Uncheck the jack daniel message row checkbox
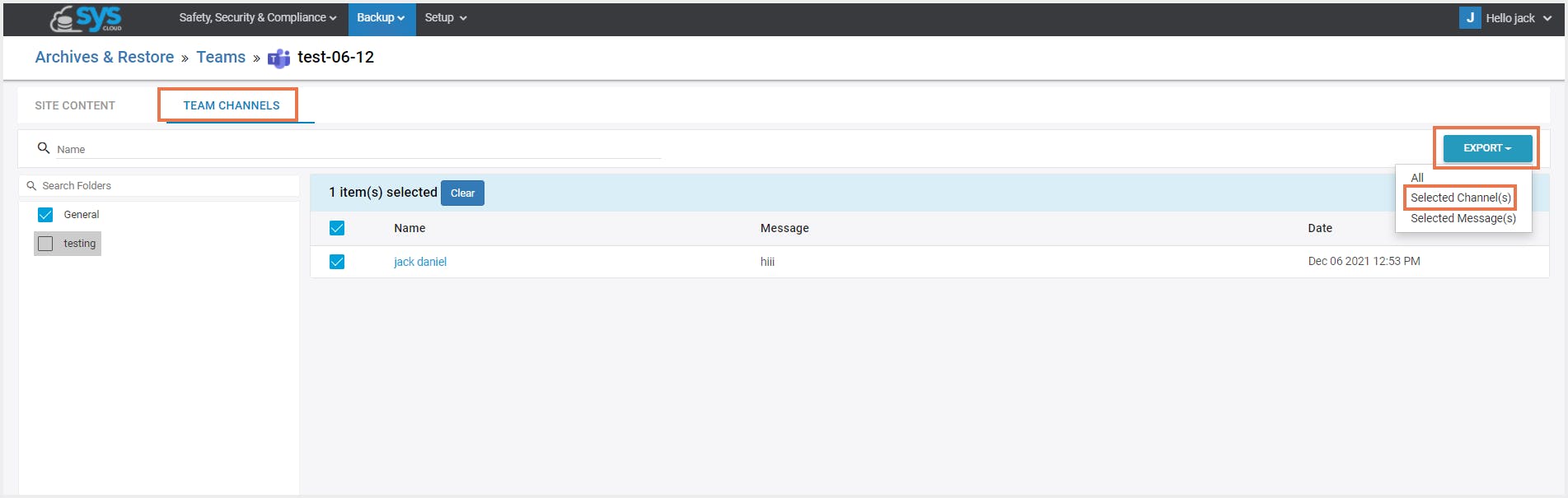 click(337, 262)
